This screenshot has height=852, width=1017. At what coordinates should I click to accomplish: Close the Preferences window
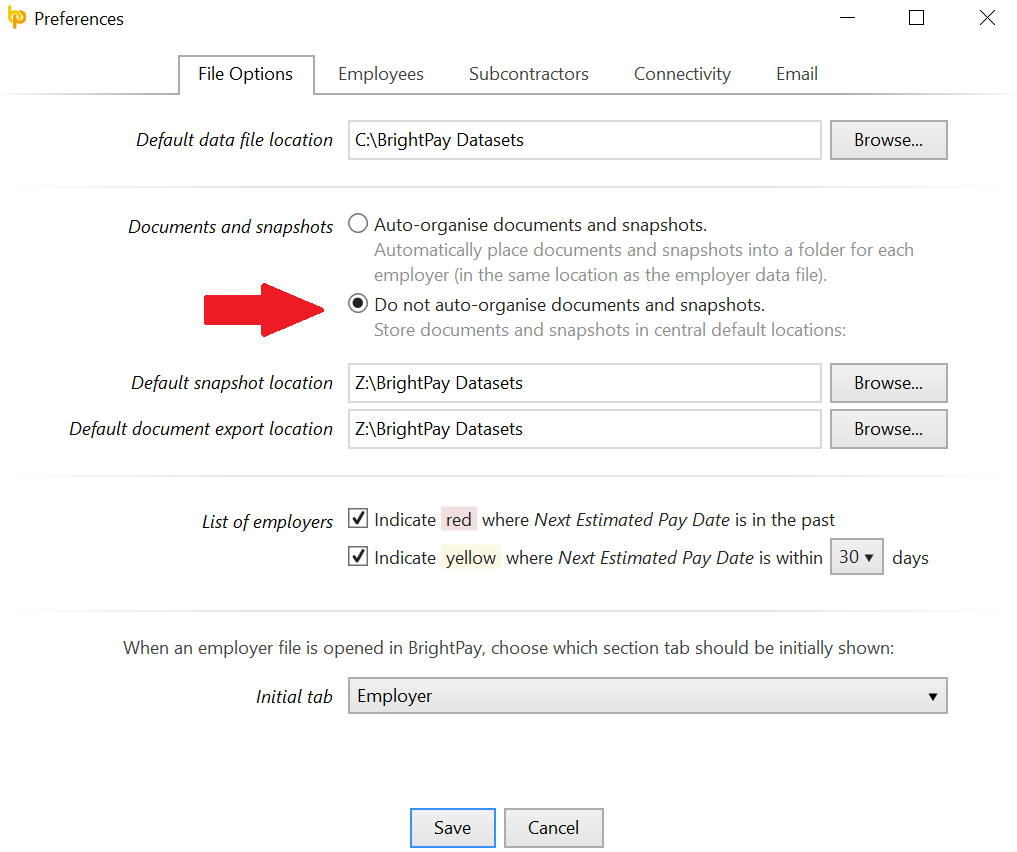(987, 18)
